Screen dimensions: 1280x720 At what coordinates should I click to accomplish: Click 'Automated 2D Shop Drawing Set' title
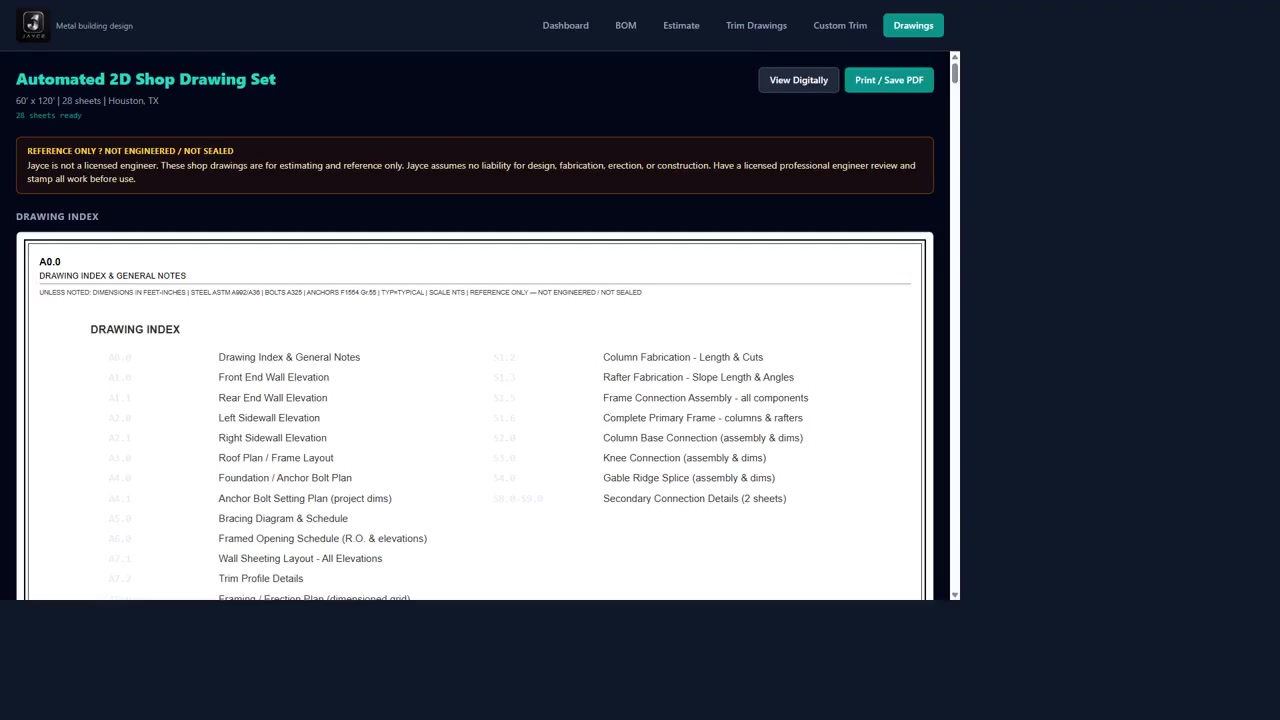click(x=146, y=79)
